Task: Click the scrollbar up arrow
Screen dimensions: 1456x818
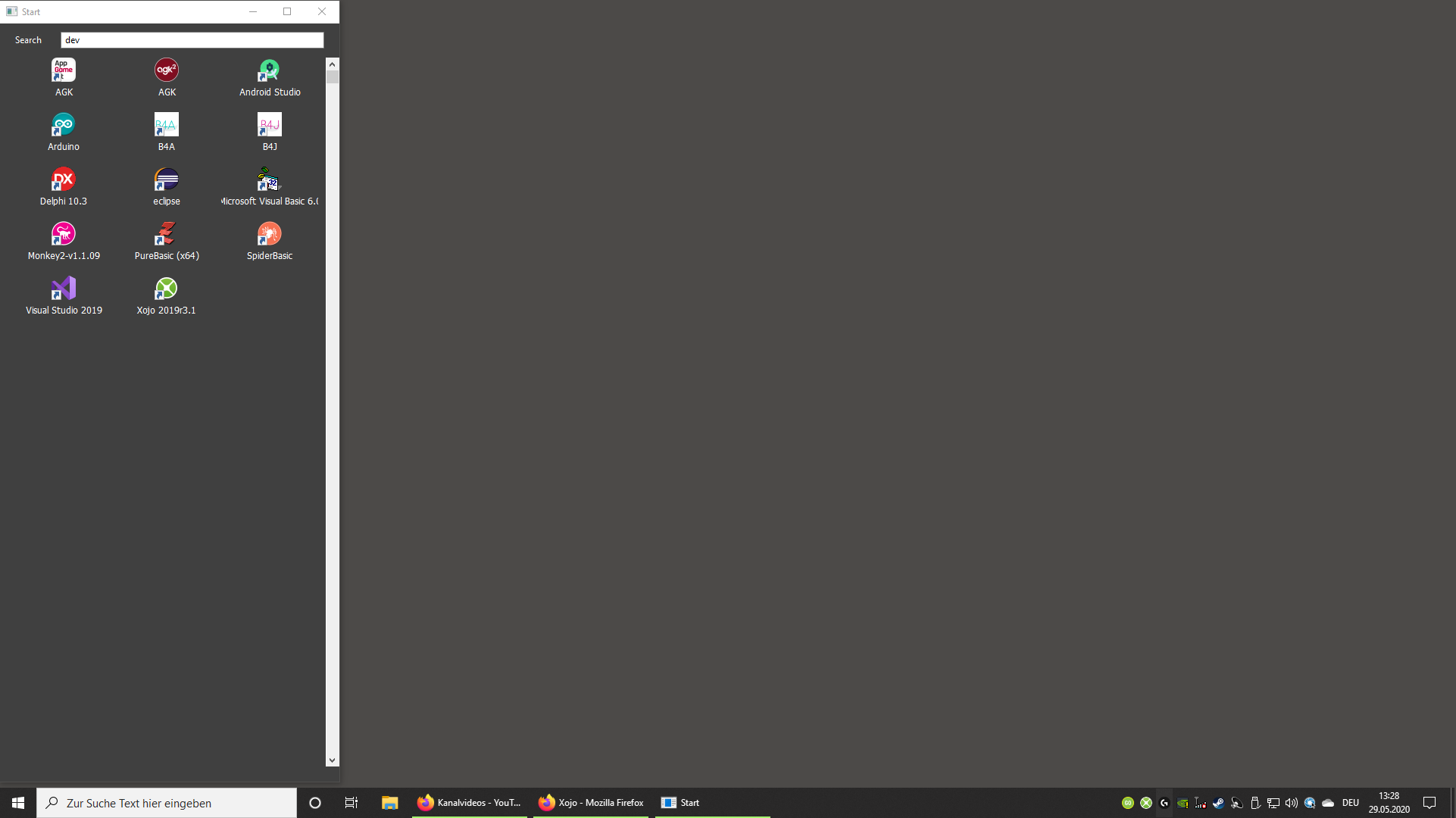Action: click(x=332, y=64)
